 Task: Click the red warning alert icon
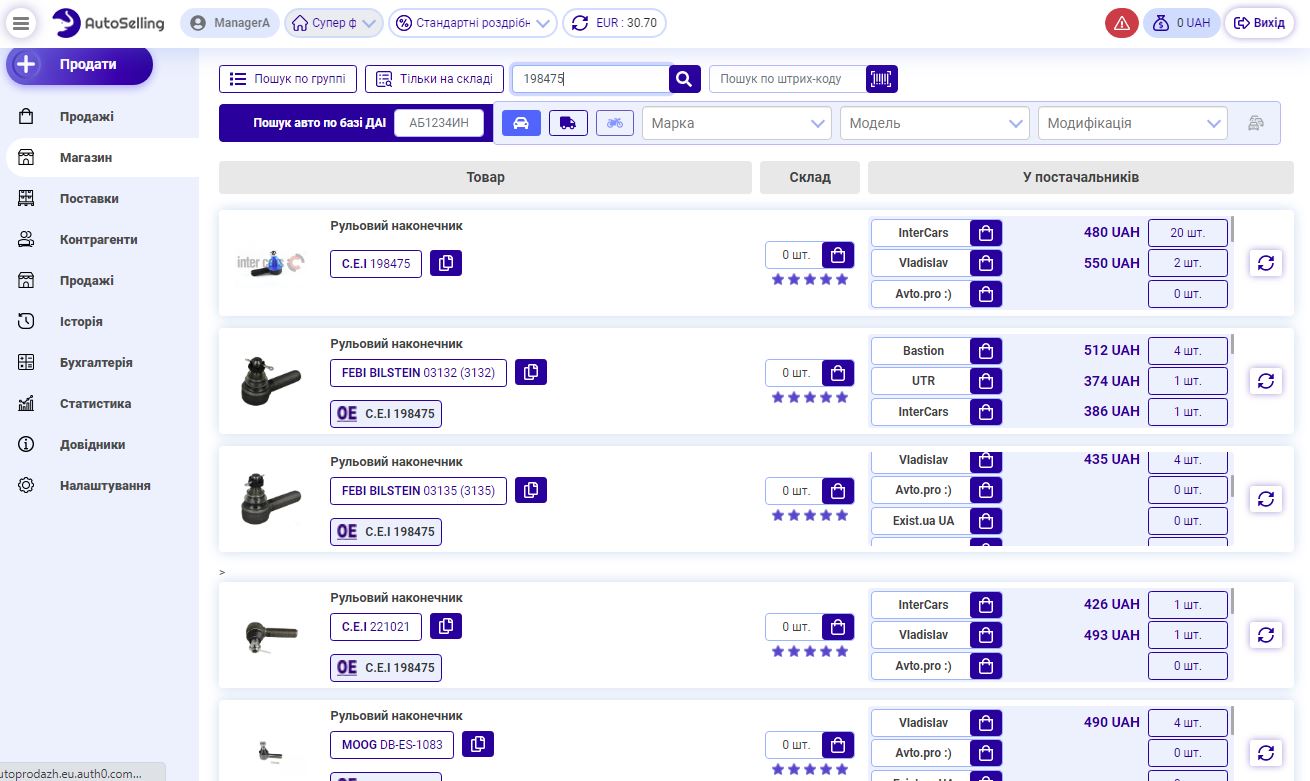click(x=1121, y=23)
